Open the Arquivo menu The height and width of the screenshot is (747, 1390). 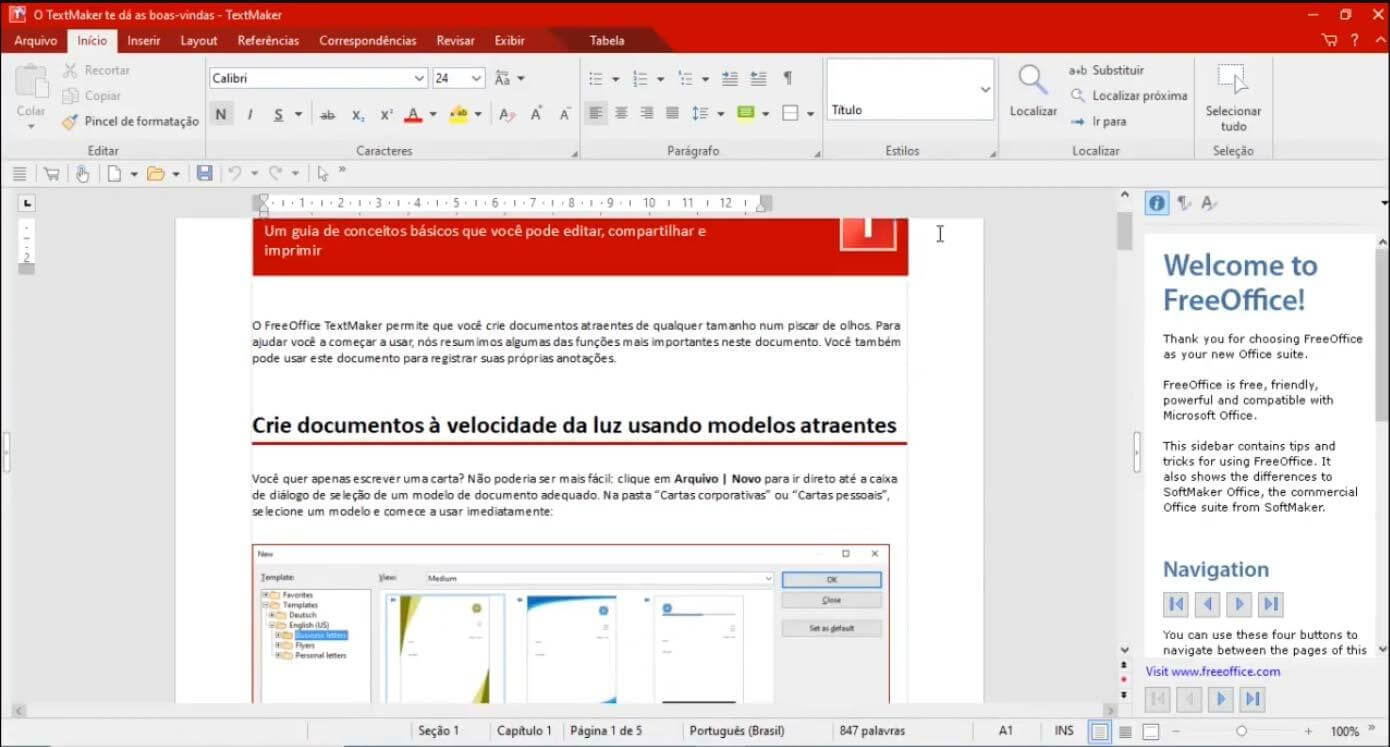pyautogui.click(x=35, y=41)
